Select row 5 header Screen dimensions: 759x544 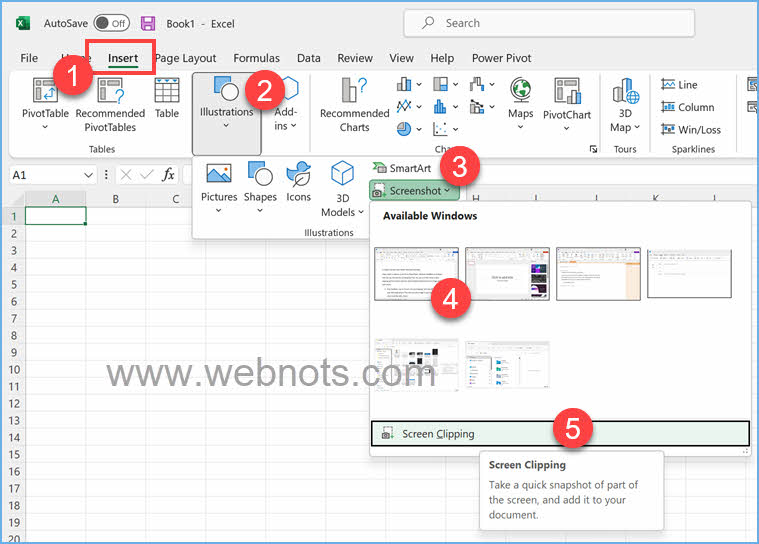coord(14,285)
